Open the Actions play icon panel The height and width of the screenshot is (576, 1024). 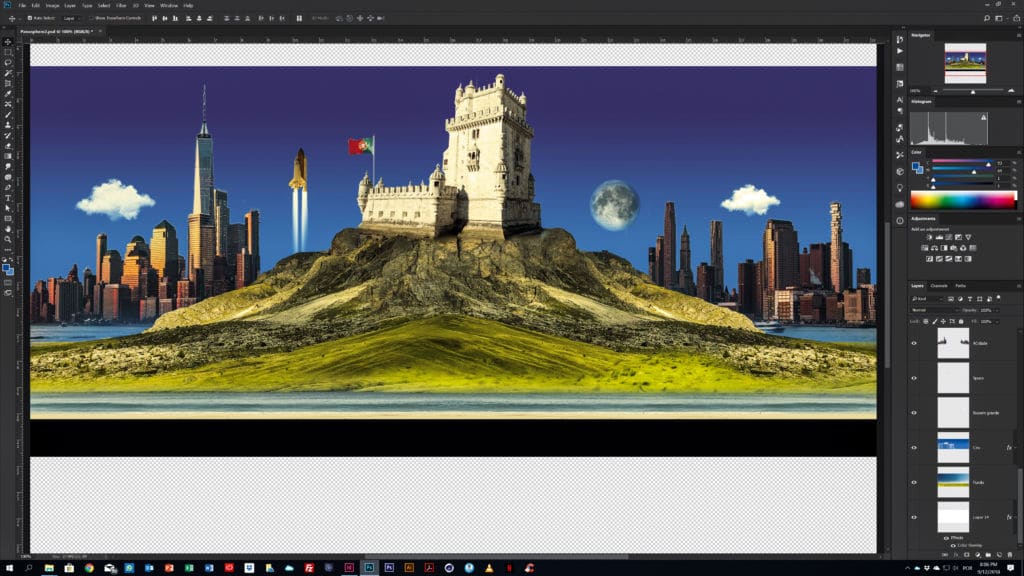click(x=900, y=51)
